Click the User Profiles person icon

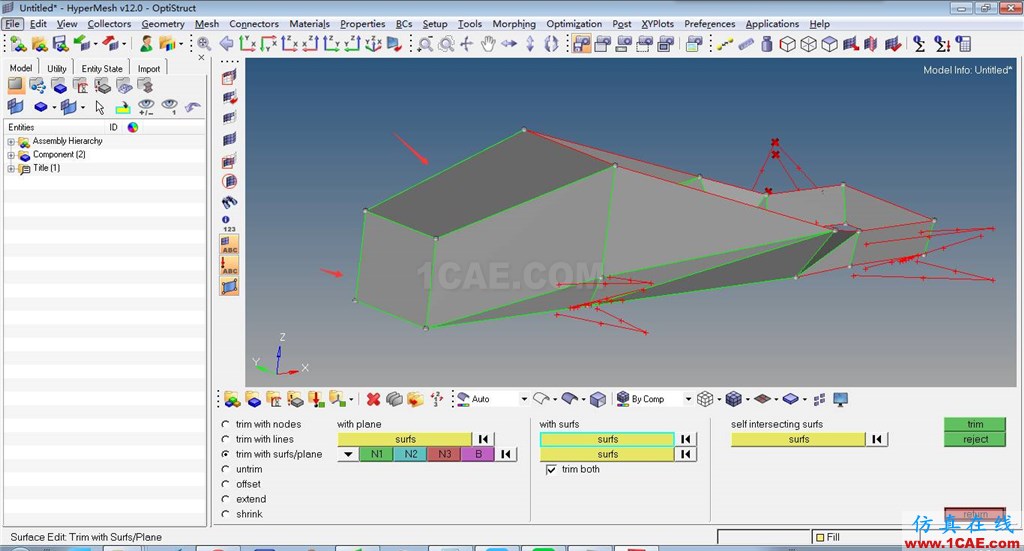coord(146,44)
